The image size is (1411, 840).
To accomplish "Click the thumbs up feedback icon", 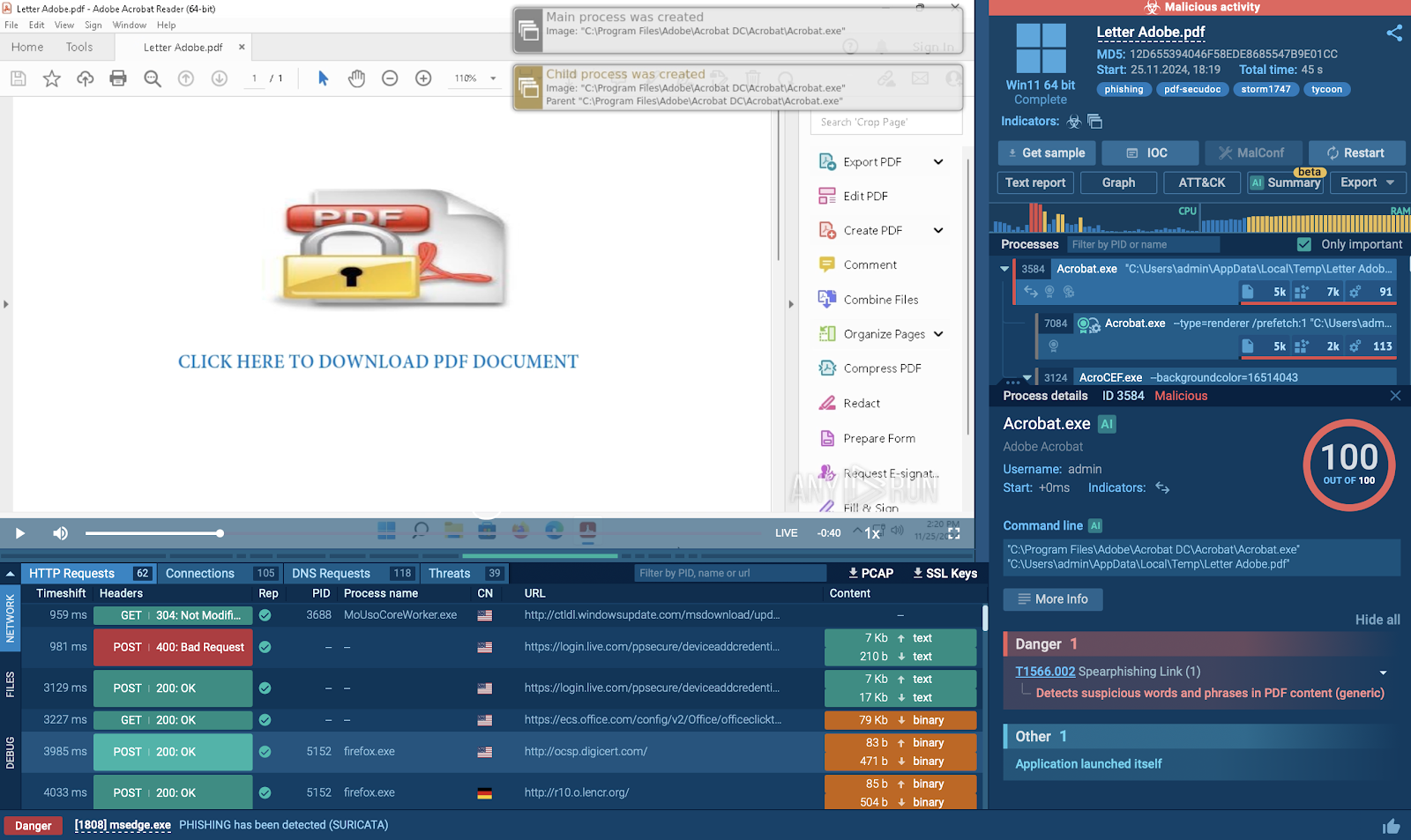I will click(1392, 826).
